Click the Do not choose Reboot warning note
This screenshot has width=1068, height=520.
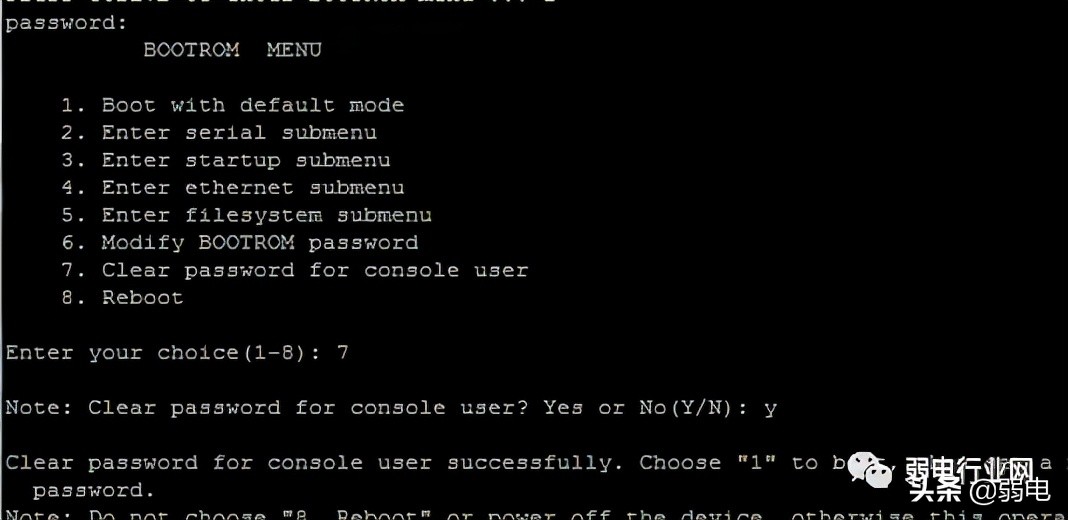click(x=534, y=514)
